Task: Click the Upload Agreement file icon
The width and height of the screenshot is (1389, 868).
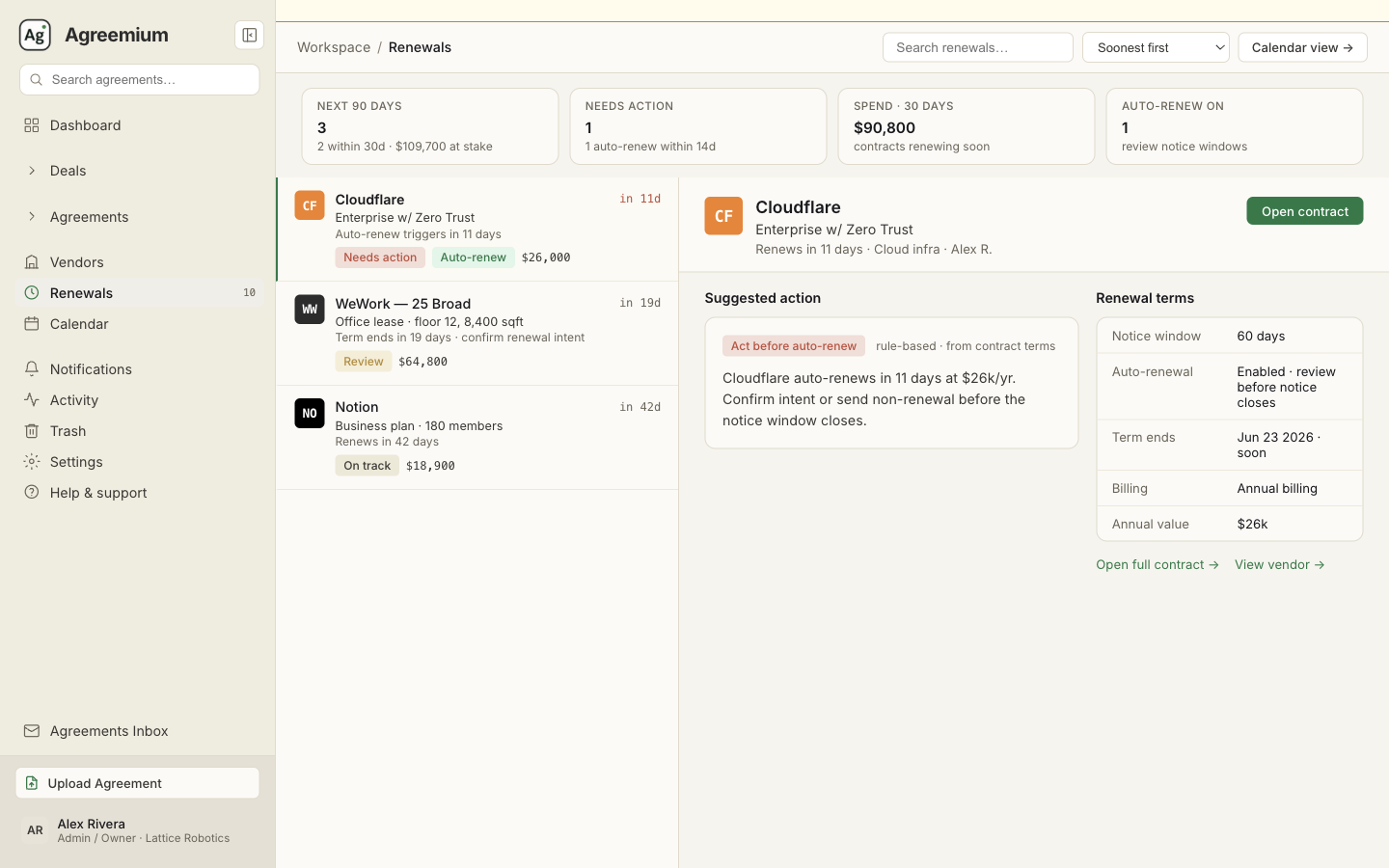Action: coord(32,783)
